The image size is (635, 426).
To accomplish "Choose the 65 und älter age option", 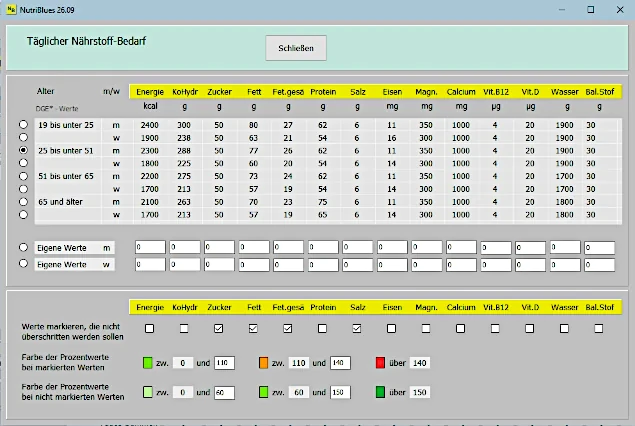I will (23, 201).
